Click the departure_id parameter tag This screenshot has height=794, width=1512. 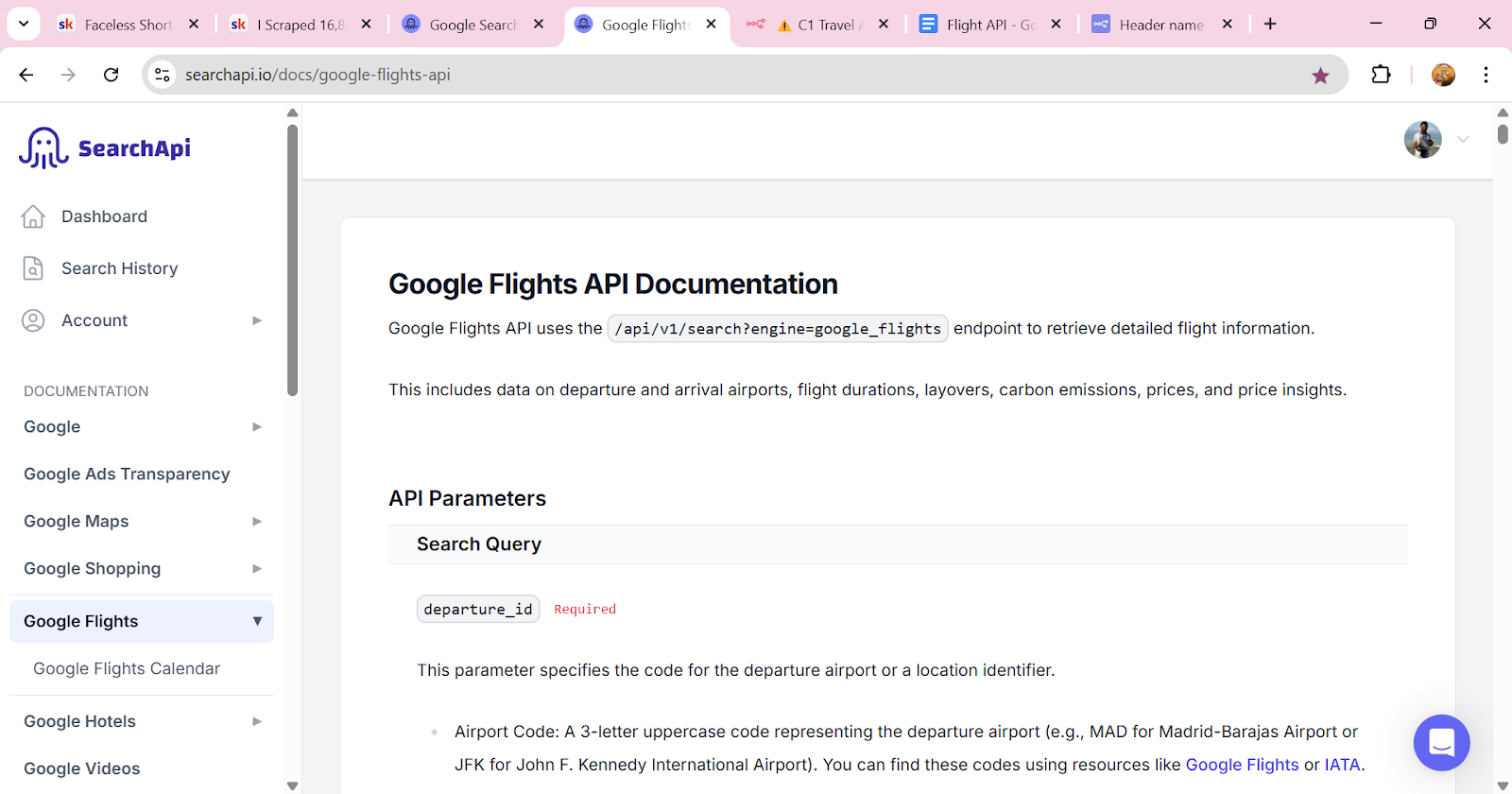tap(478, 609)
